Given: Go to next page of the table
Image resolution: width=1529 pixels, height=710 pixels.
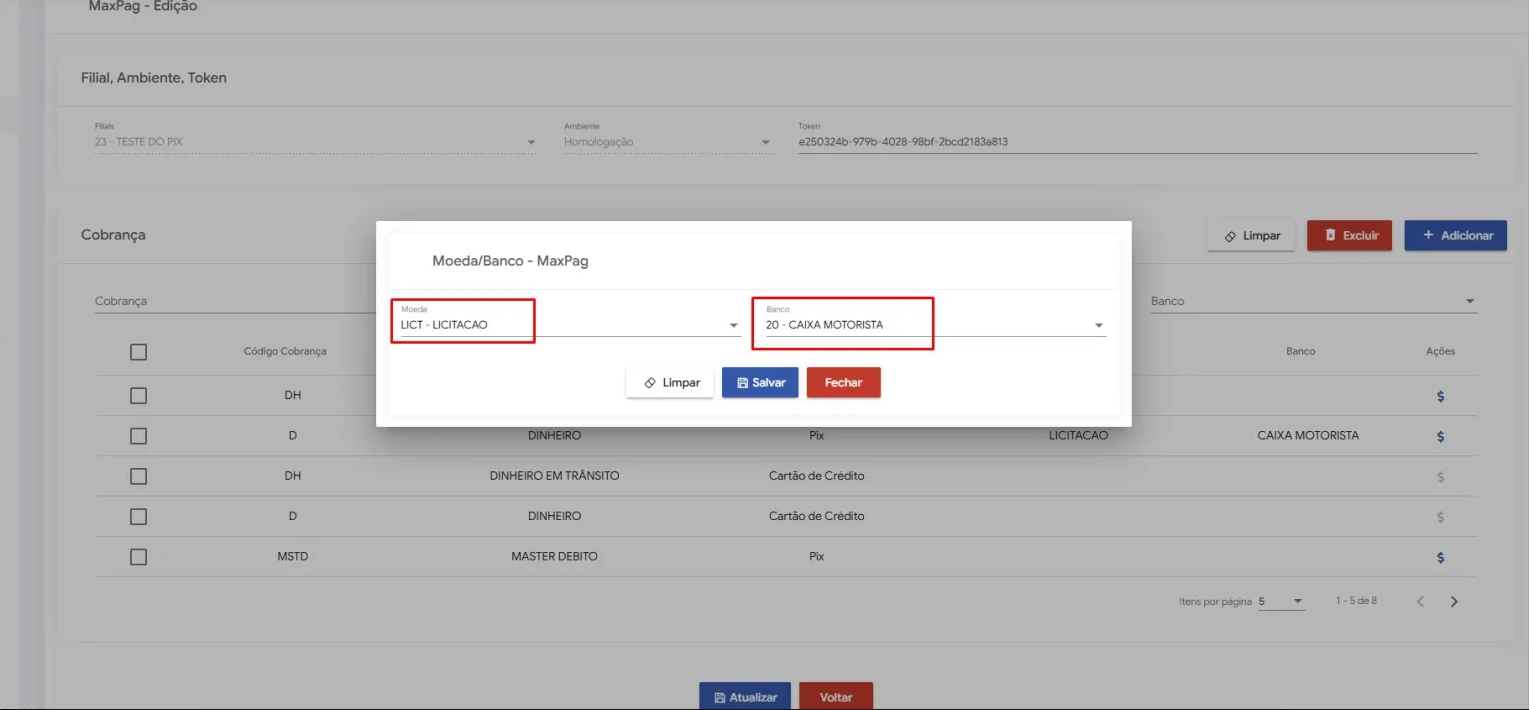Looking at the screenshot, I should click(1454, 602).
